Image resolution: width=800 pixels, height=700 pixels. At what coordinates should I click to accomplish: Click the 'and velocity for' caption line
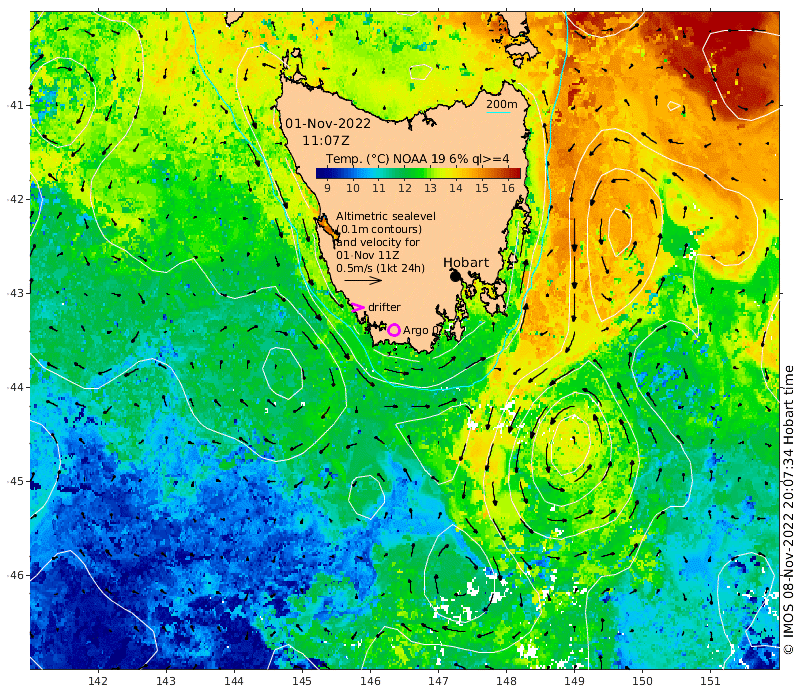378,242
